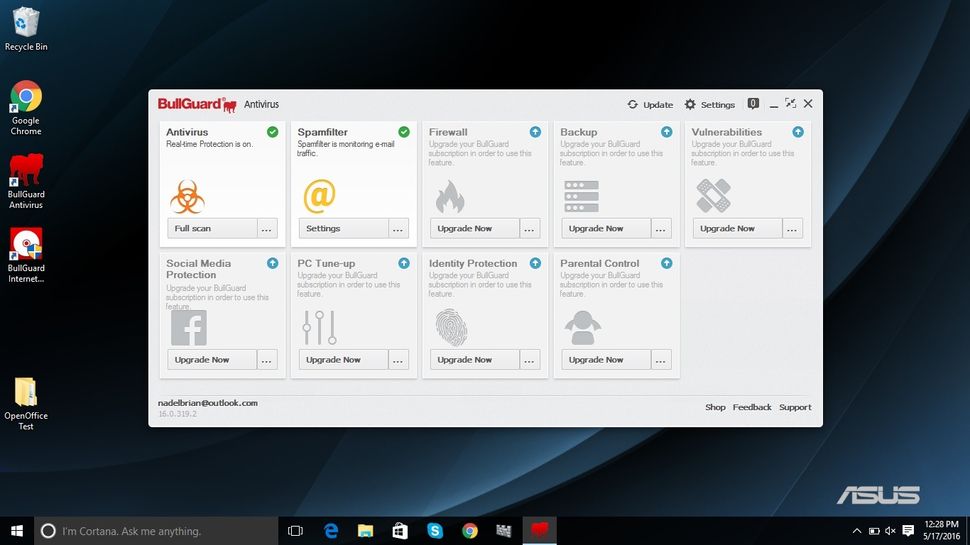This screenshot has width=970, height=545.
Task: Expand Parental Control more options menu
Action: pos(661,359)
